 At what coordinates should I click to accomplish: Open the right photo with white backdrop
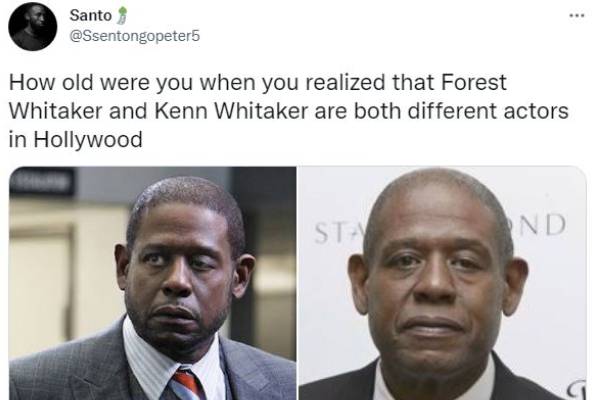tap(442, 283)
